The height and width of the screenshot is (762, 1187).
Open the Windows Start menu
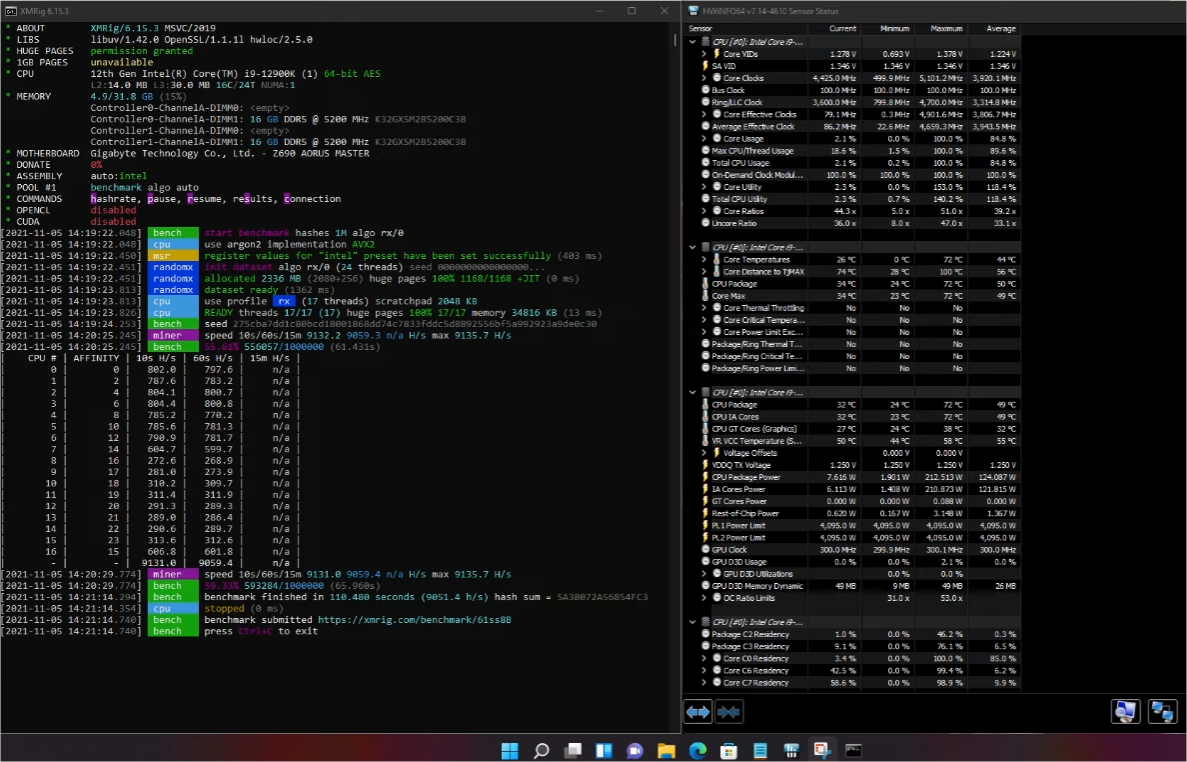click(x=510, y=750)
